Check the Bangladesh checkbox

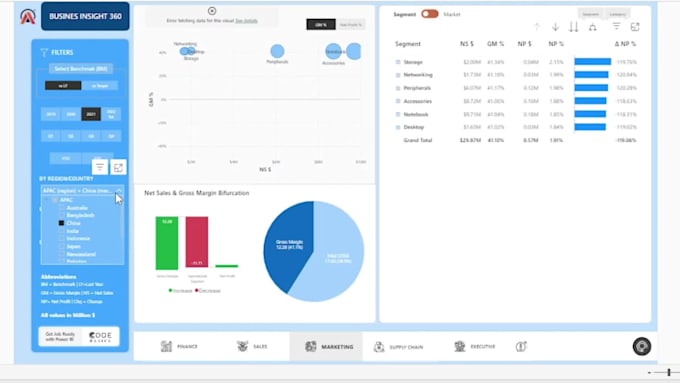pyautogui.click(x=62, y=215)
